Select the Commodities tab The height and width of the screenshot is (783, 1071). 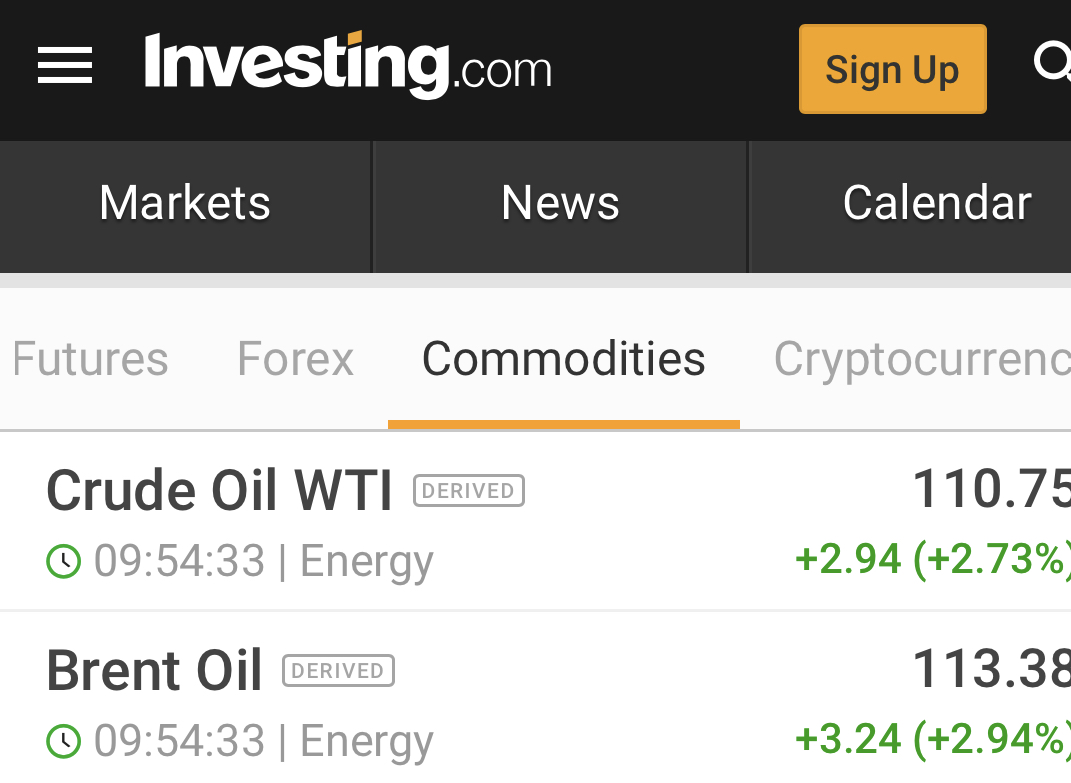(564, 359)
